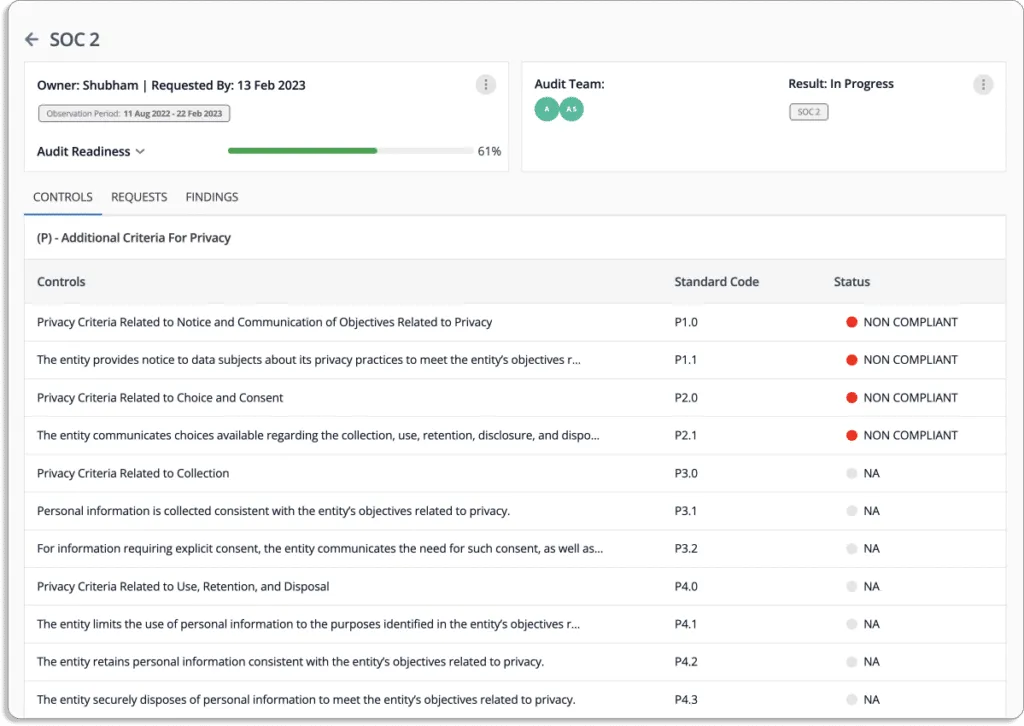
Task: Click the red status dot for P1.1
Action: pyautogui.click(x=852, y=360)
